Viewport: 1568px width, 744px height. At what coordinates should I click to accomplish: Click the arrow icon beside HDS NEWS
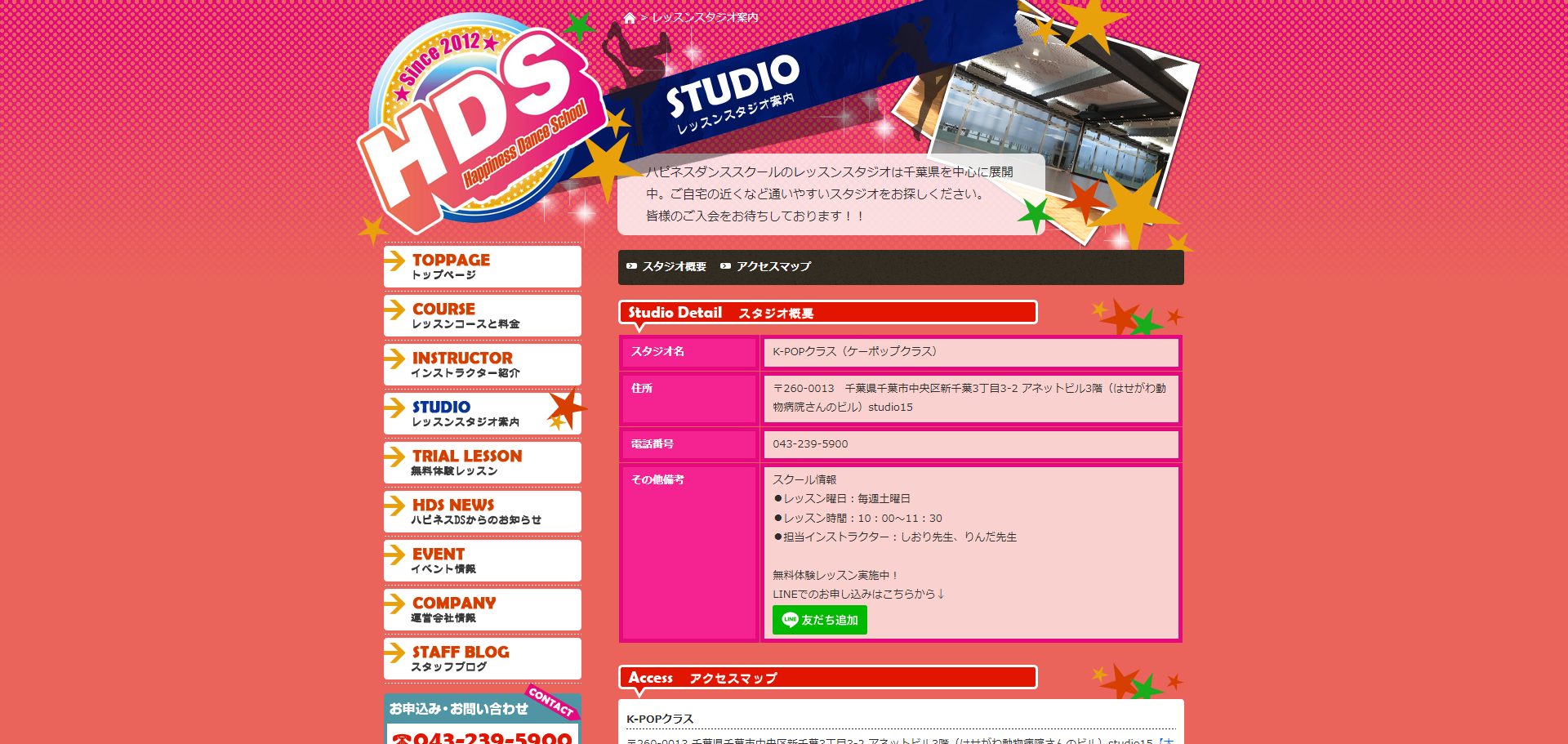click(x=395, y=506)
